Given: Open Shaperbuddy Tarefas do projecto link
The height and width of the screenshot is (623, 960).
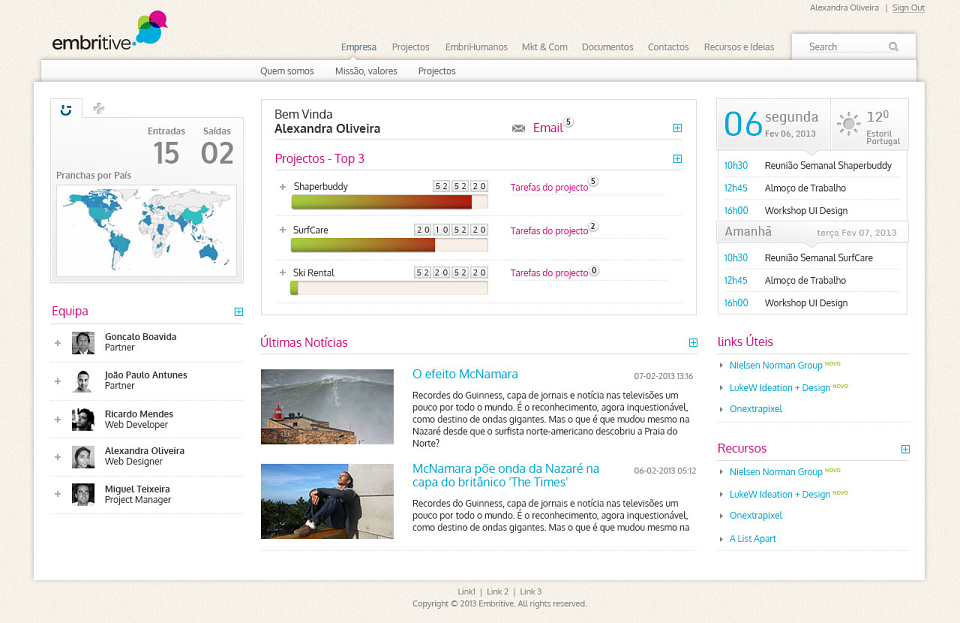Looking at the screenshot, I should [549, 187].
